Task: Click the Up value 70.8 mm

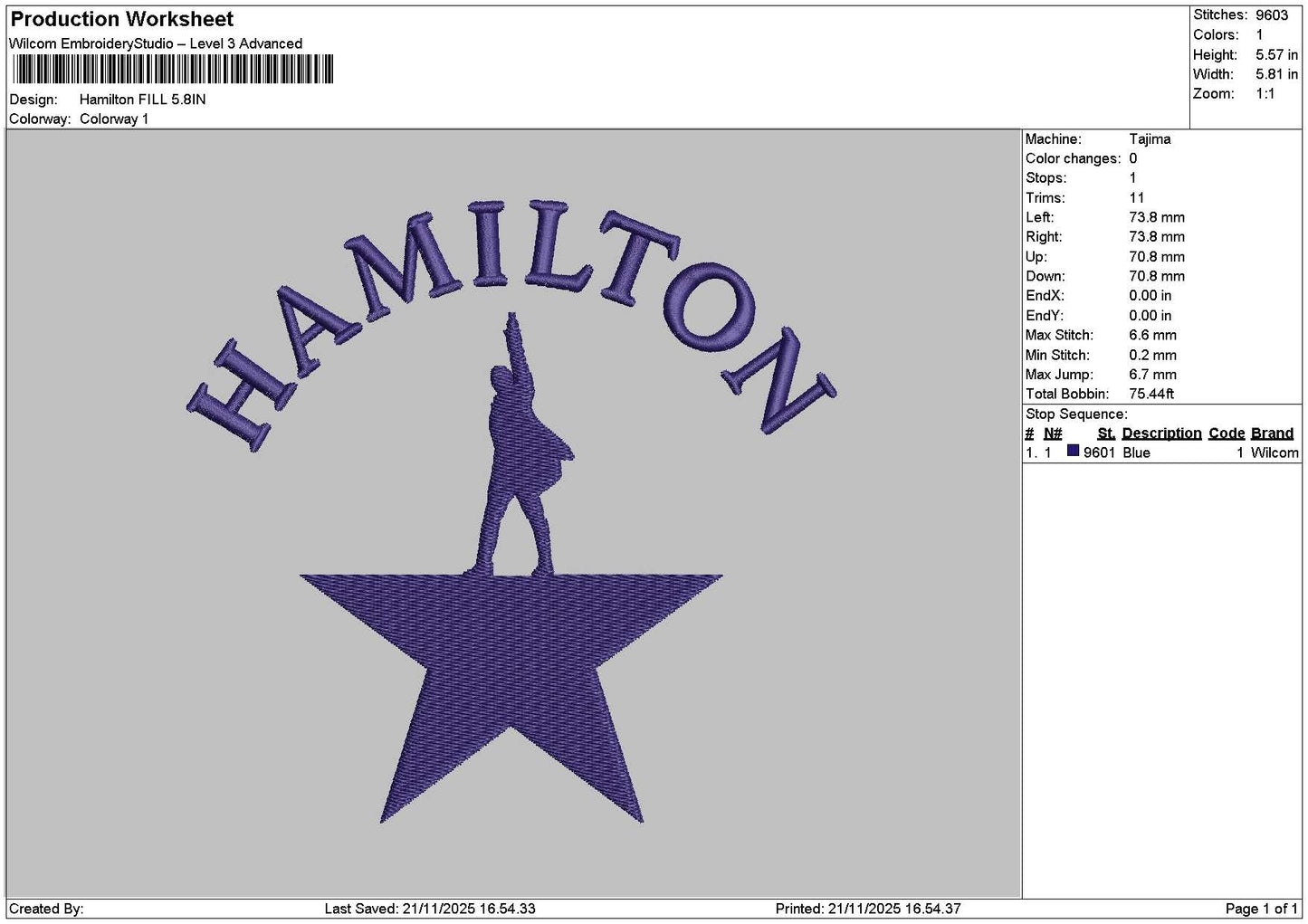Action: click(1157, 257)
